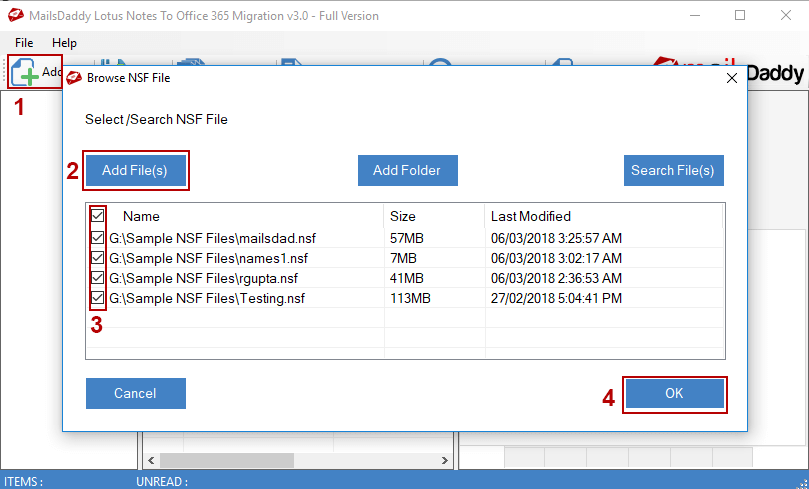Image resolution: width=809 pixels, height=489 pixels.
Task: Click the Search File(s) button
Action: point(673,170)
